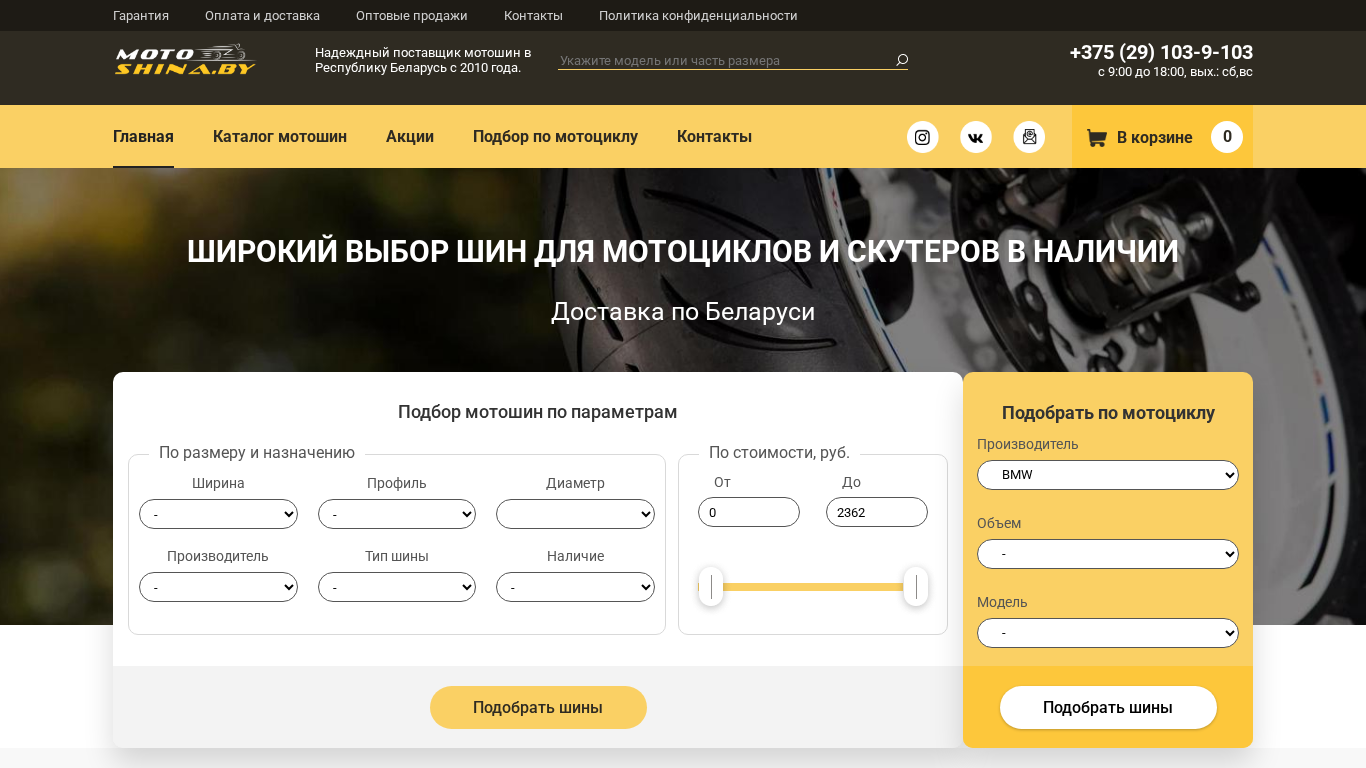Open the Акции menu item

point(410,137)
